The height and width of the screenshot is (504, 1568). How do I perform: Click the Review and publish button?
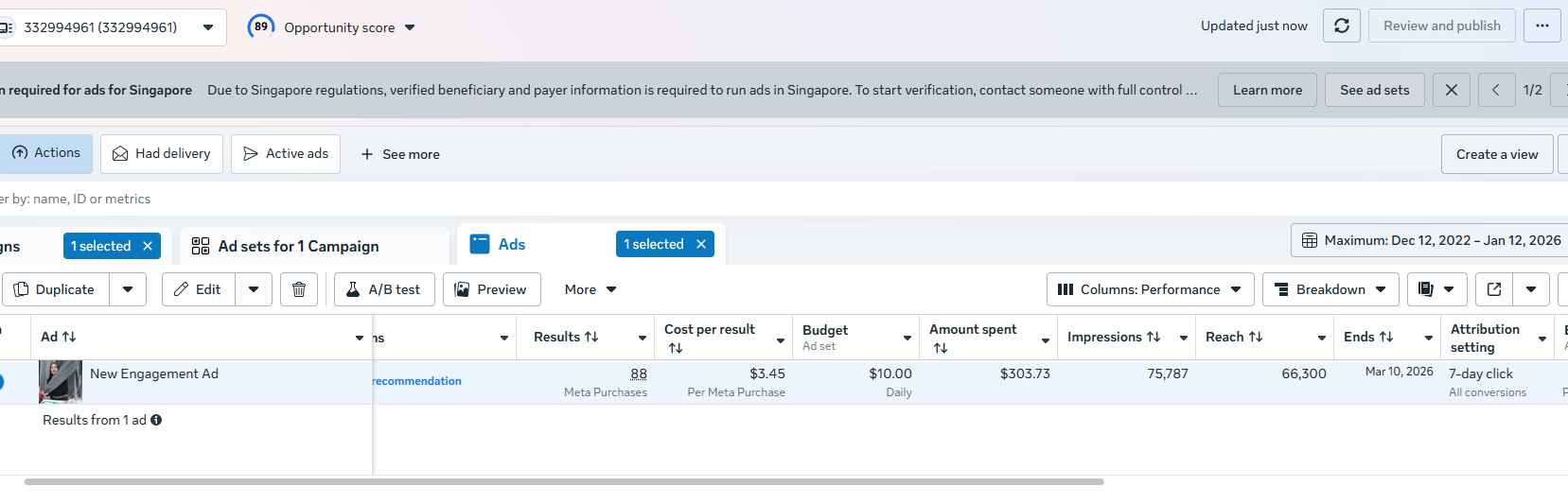1441,26
